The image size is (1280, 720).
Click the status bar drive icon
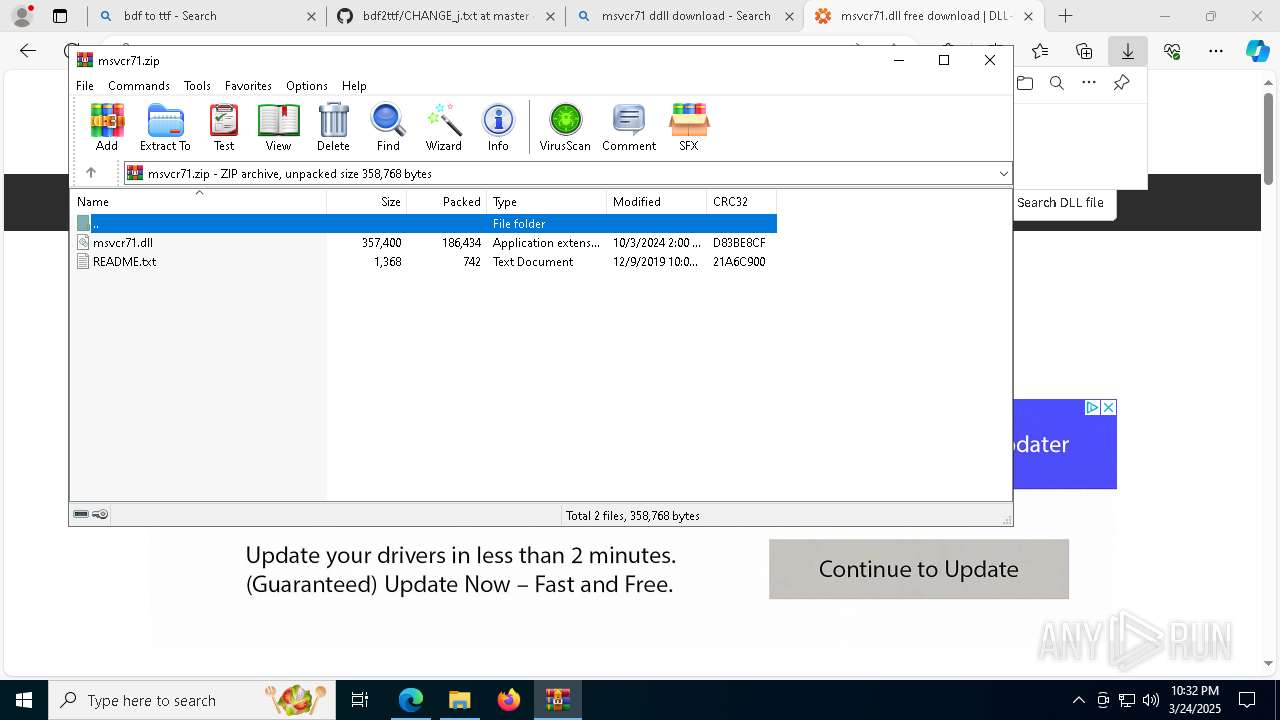(81, 514)
